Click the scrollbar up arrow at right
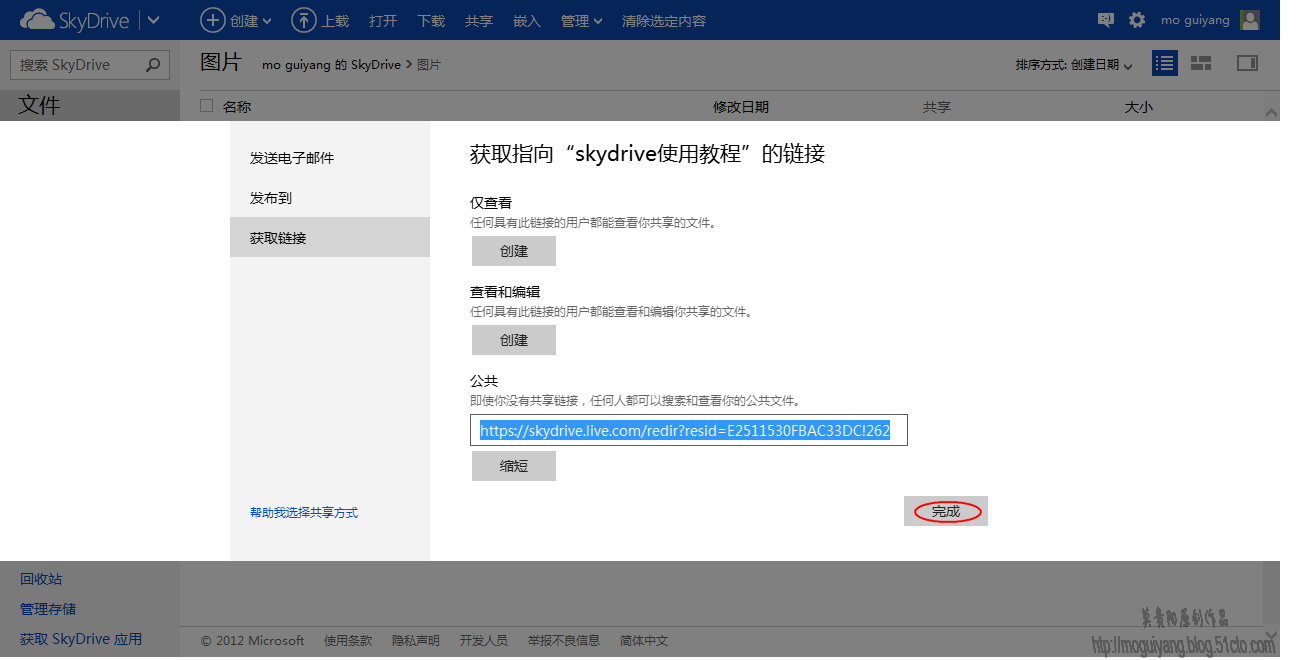1305x660 pixels. (x=1271, y=113)
